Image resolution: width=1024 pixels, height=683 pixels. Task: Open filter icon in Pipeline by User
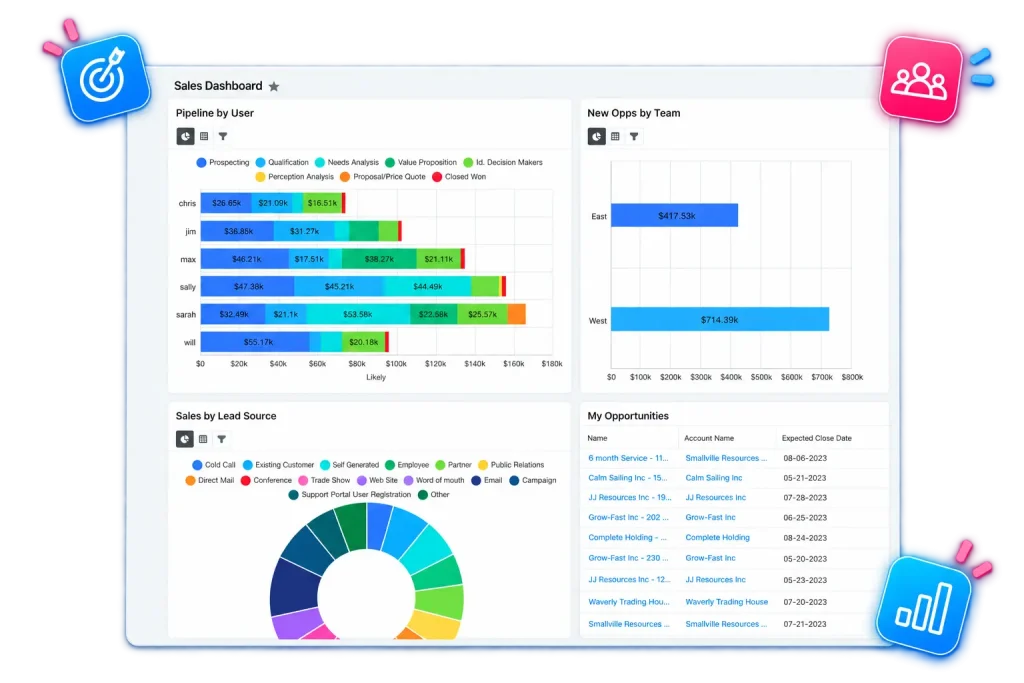pyautogui.click(x=223, y=136)
